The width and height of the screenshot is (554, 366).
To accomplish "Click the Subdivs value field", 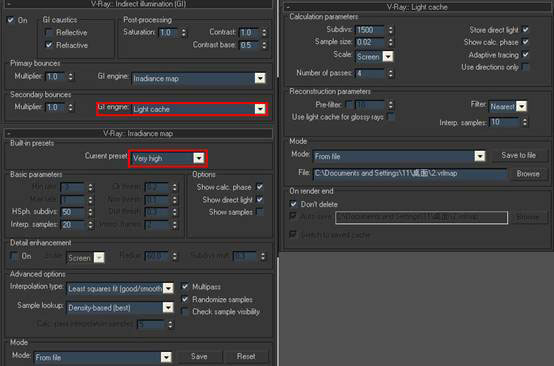I will [x=370, y=30].
